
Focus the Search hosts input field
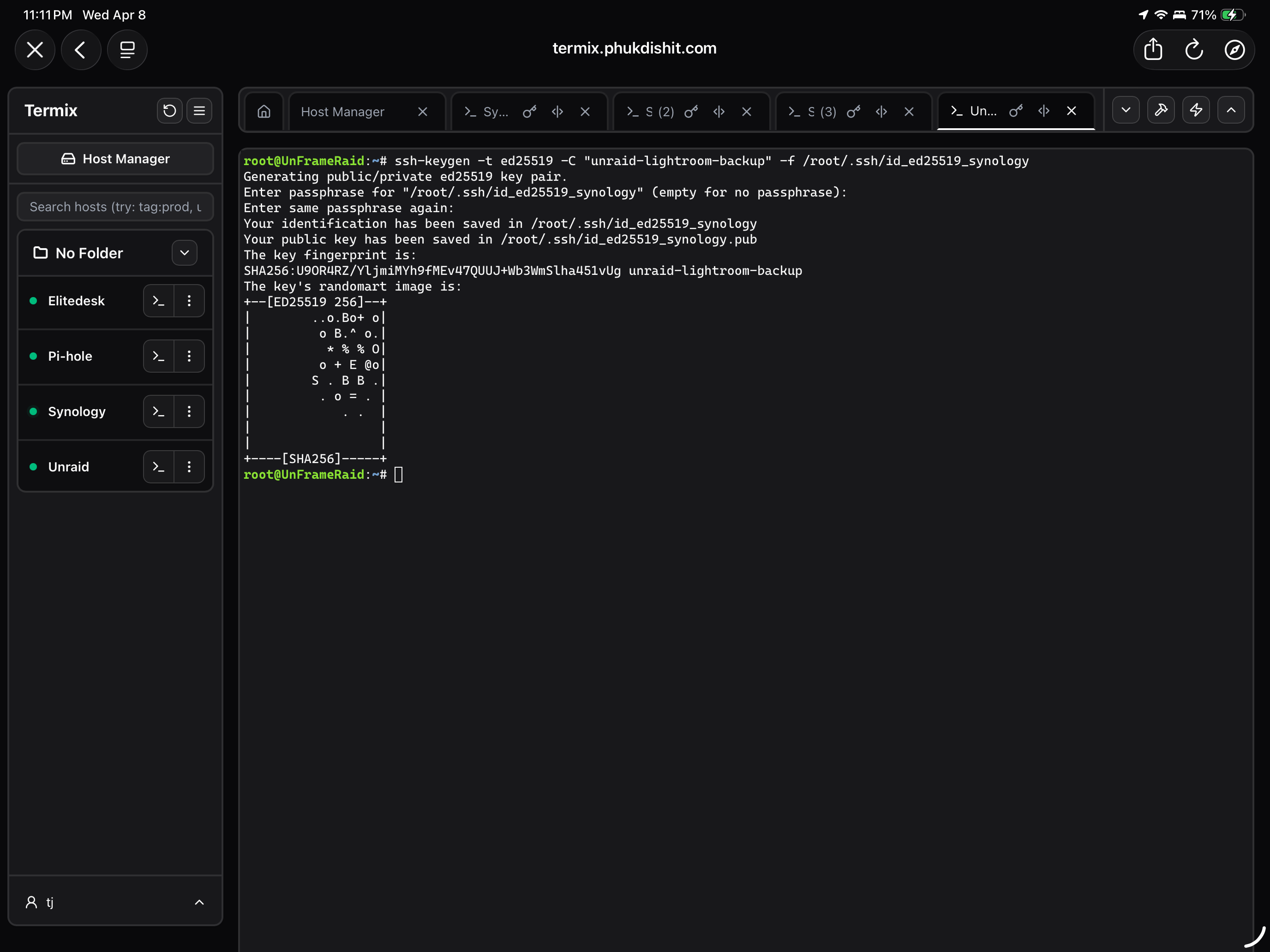[x=115, y=207]
